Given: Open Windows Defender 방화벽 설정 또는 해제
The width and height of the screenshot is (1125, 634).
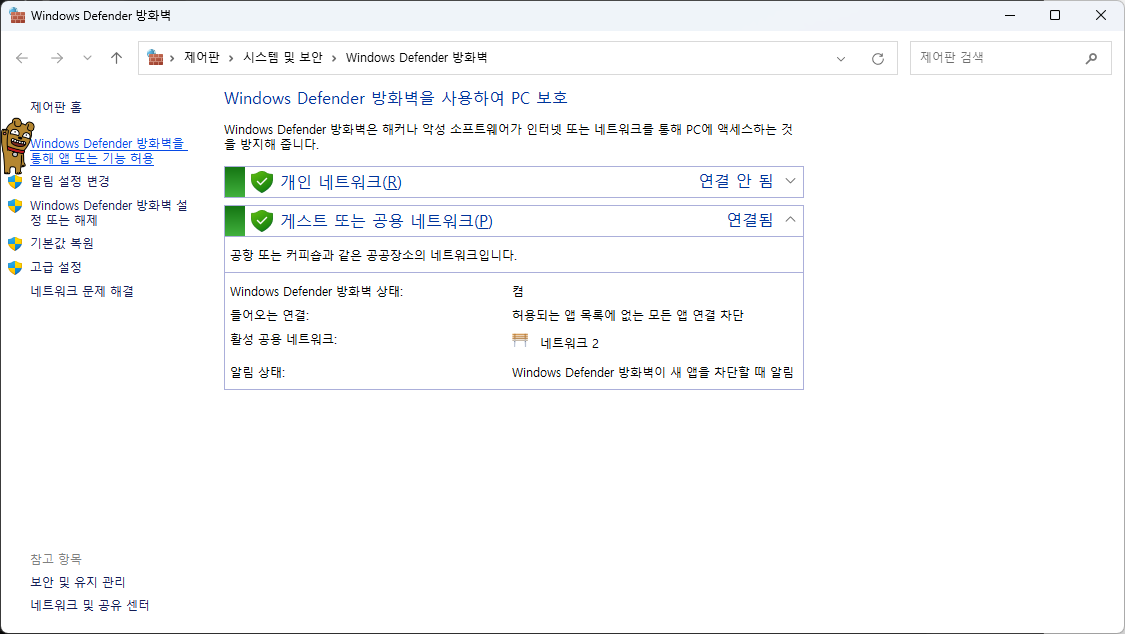Looking at the screenshot, I should (108, 212).
